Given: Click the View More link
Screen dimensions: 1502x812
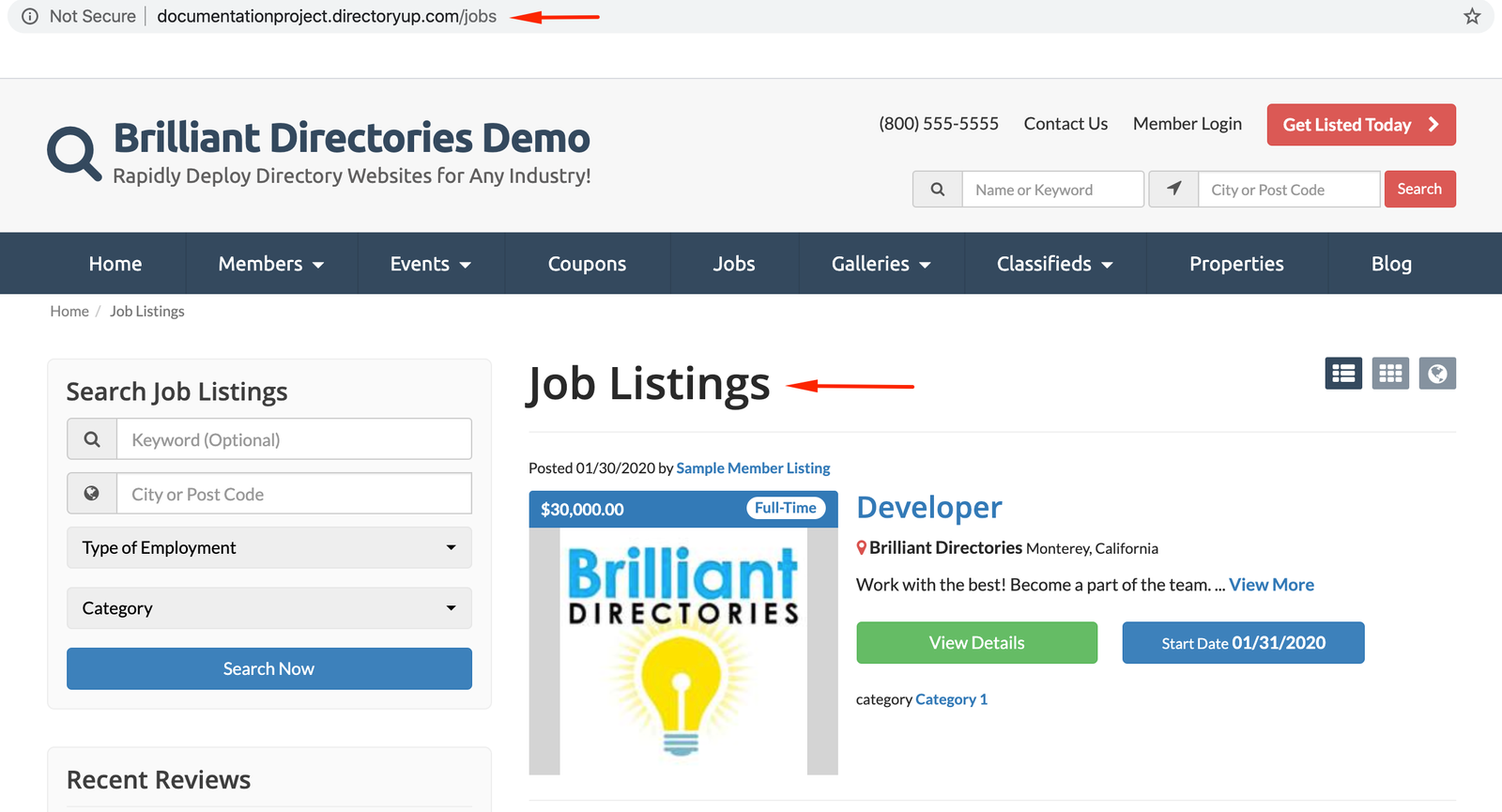Looking at the screenshot, I should 1272,585.
